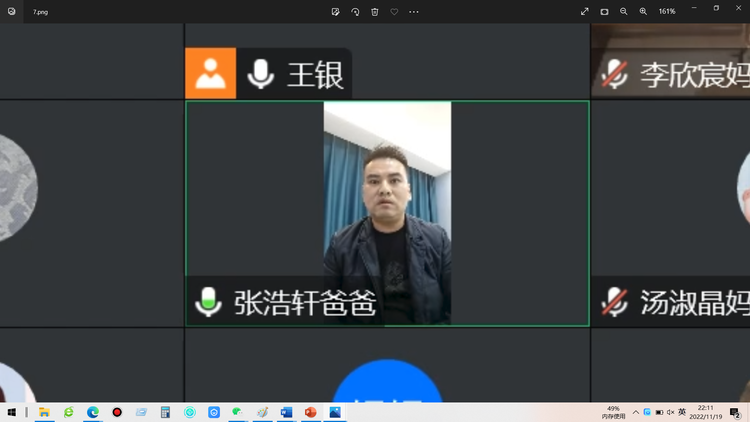Open the red-dot recorder app in taskbar
This screenshot has width=750, height=422.
point(117,412)
